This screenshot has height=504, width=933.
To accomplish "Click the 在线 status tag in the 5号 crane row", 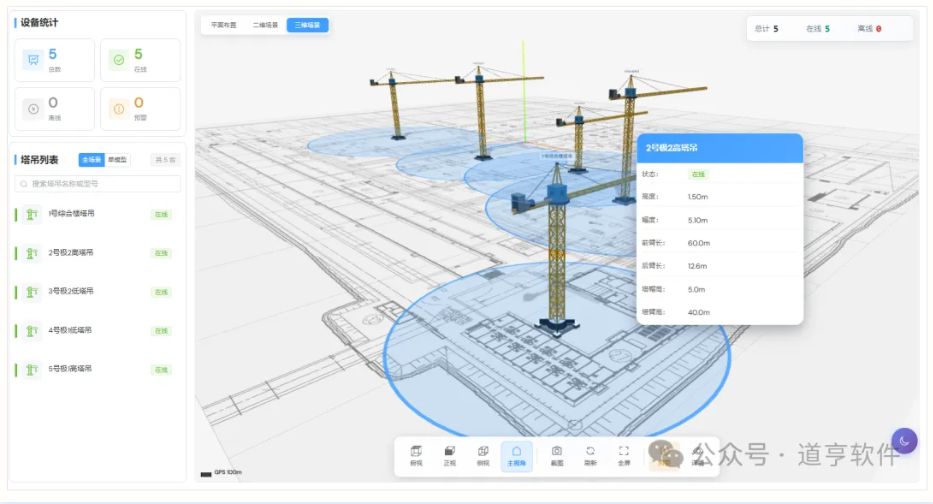I will pyautogui.click(x=161, y=370).
